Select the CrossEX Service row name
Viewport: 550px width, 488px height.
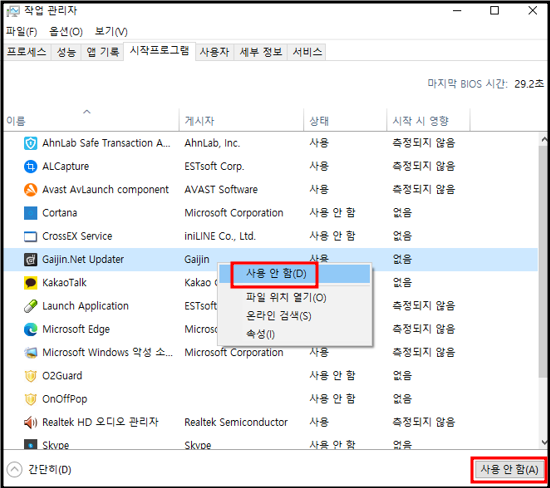[x=77, y=236]
